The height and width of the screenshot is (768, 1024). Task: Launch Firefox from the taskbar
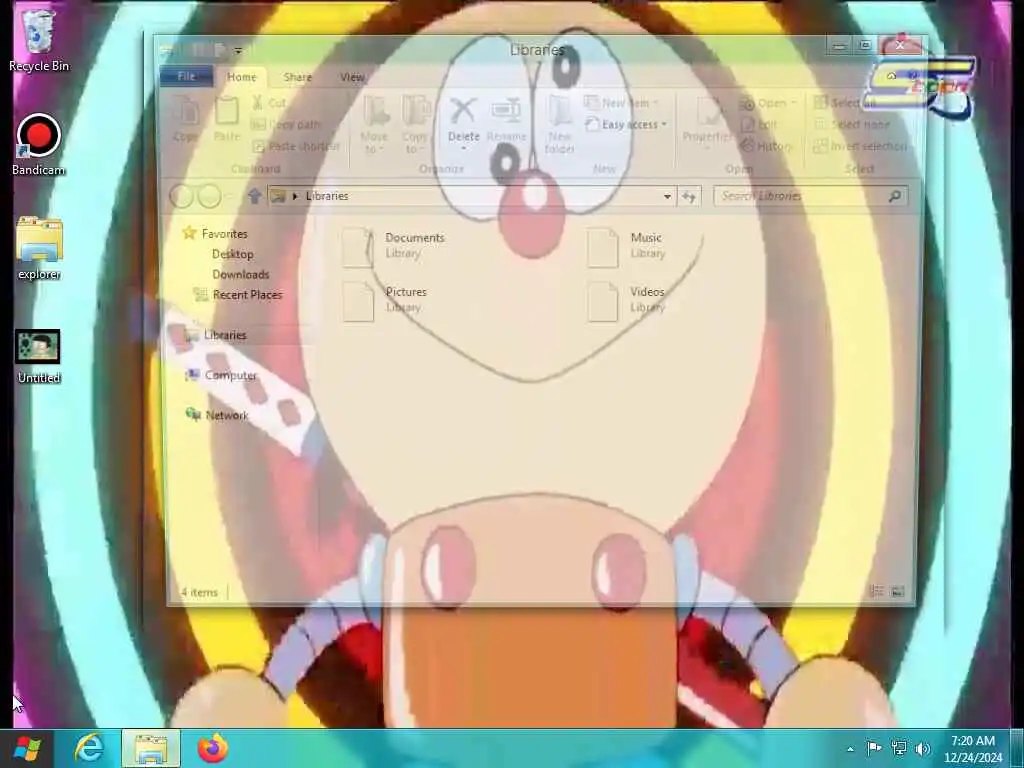click(x=213, y=748)
